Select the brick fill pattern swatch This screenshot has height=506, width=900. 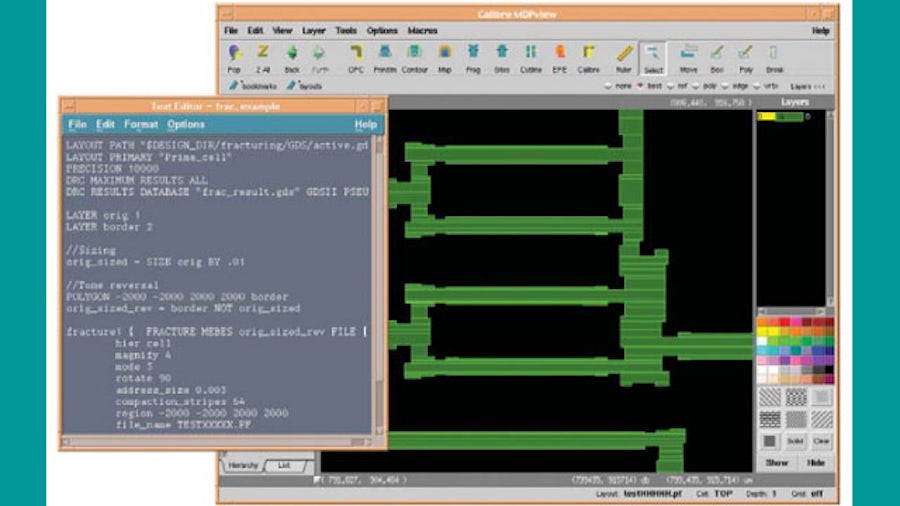point(770,419)
